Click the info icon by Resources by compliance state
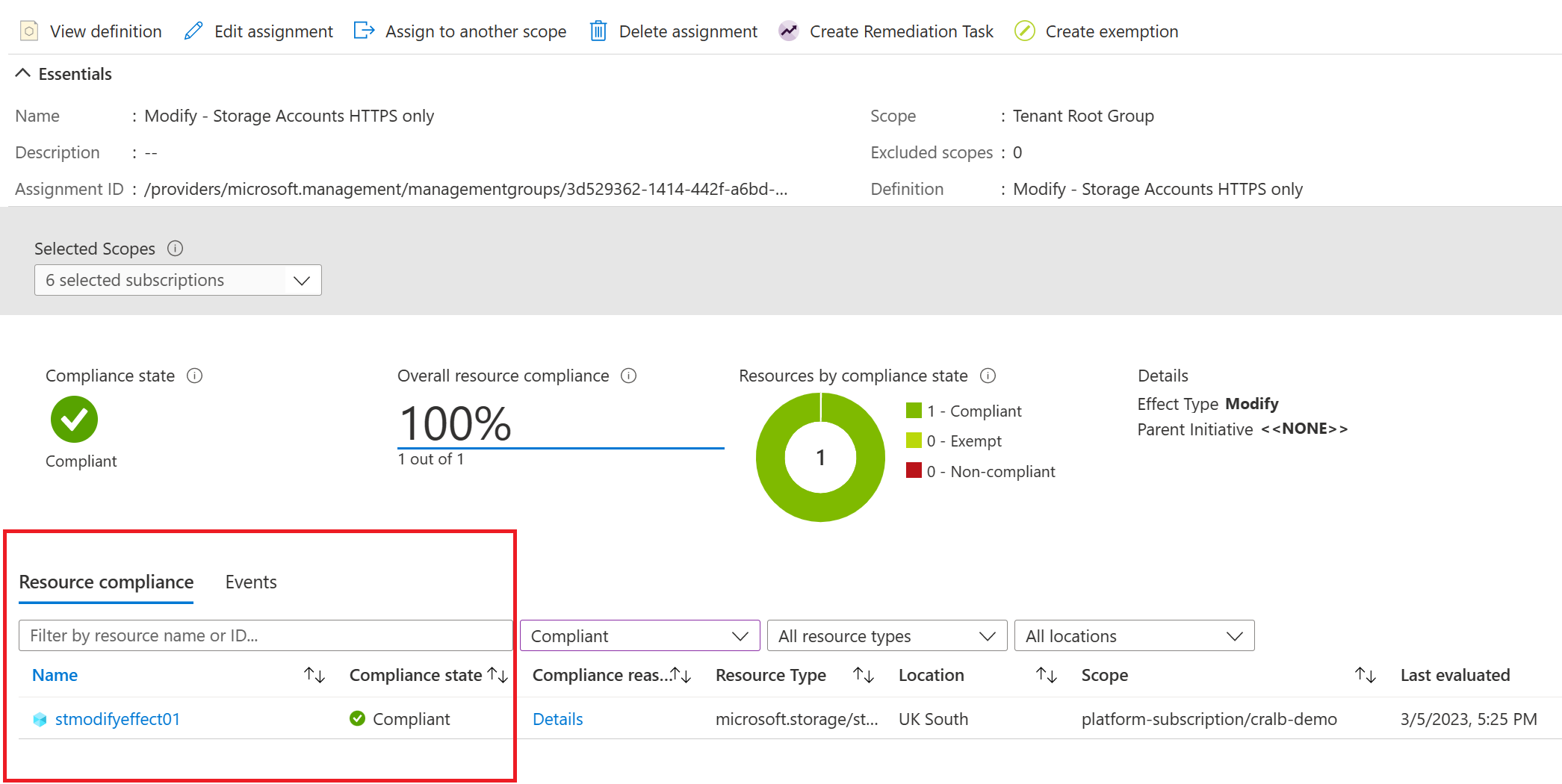 [x=988, y=376]
